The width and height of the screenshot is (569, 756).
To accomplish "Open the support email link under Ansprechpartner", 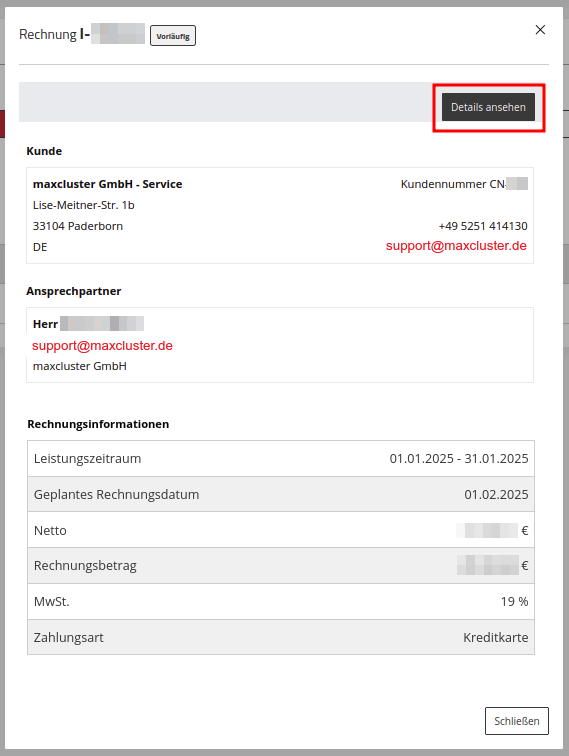I will pyautogui.click(x=102, y=346).
